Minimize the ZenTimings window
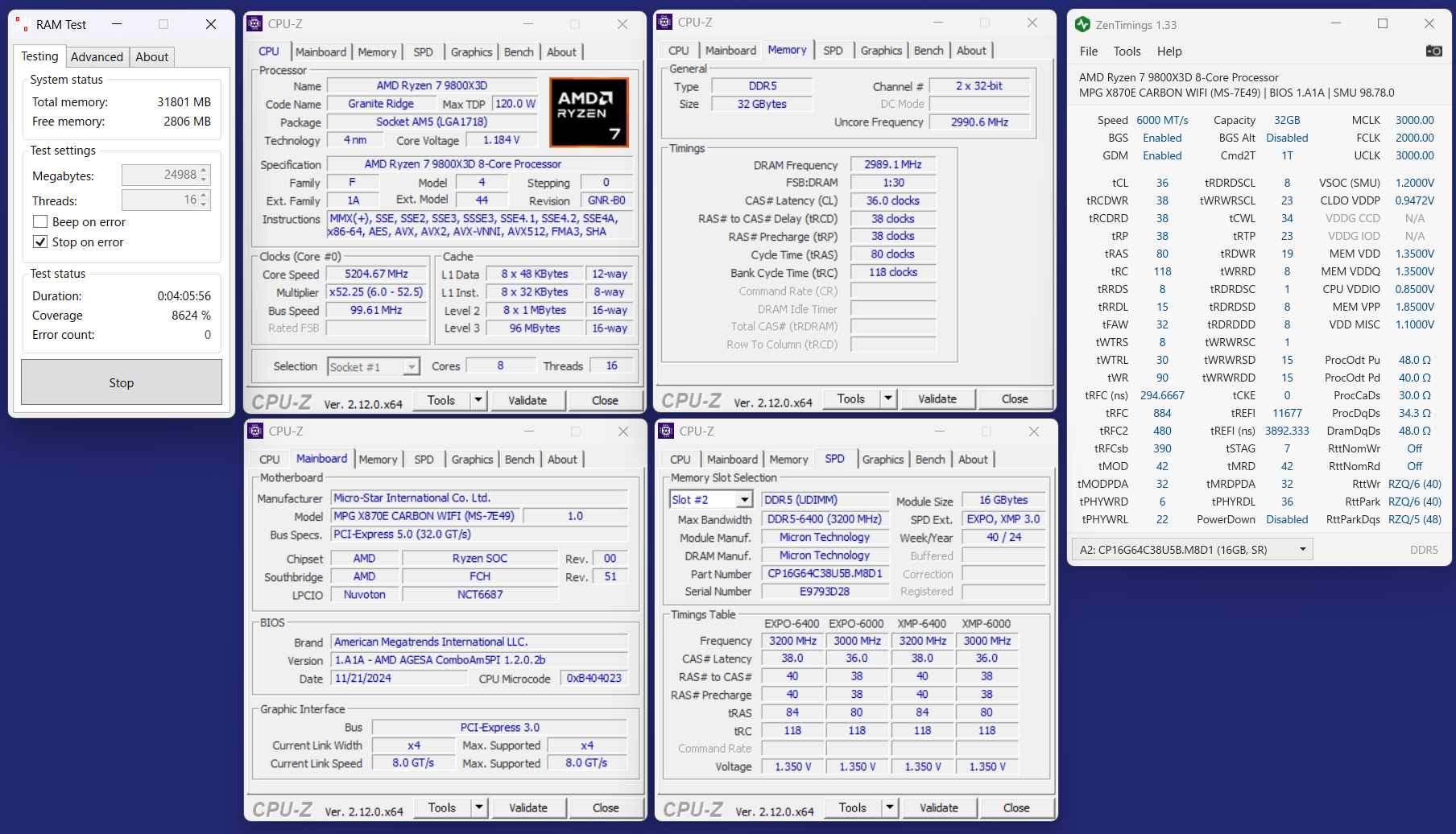Image resolution: width=1456 pixels, height=834 pixels. click(1335, 24)
